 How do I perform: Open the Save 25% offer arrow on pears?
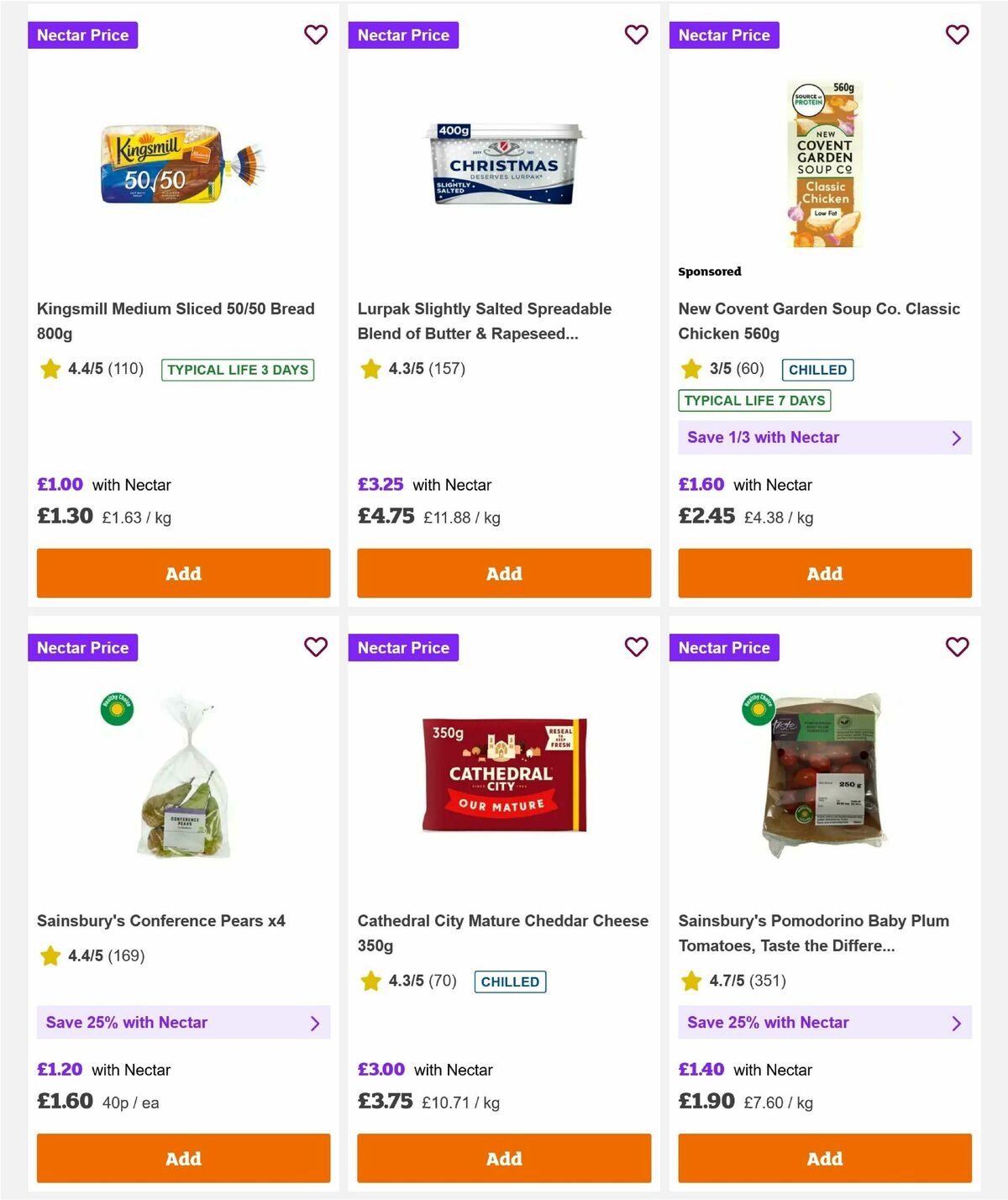[316, 1023]
